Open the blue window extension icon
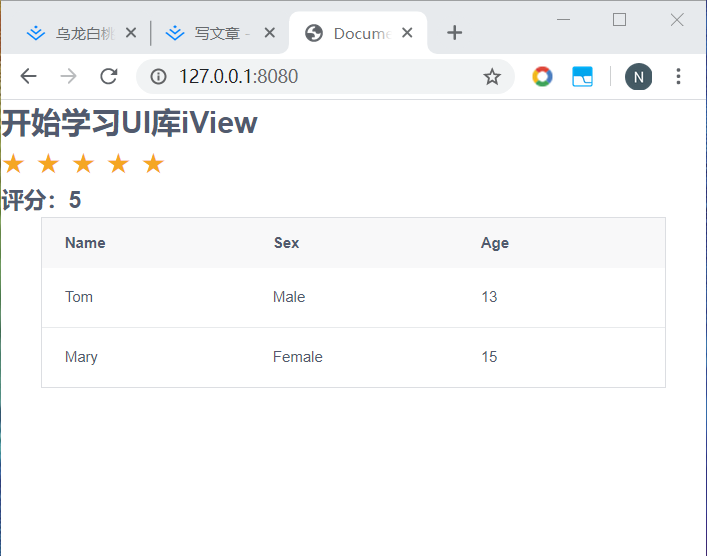 coord(583,76)
